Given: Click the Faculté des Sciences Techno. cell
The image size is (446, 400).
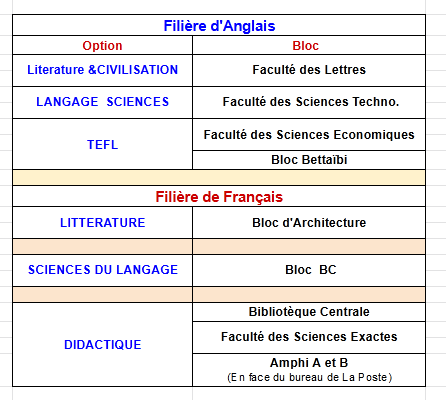Looking at the screenshot, I should 309,102.
